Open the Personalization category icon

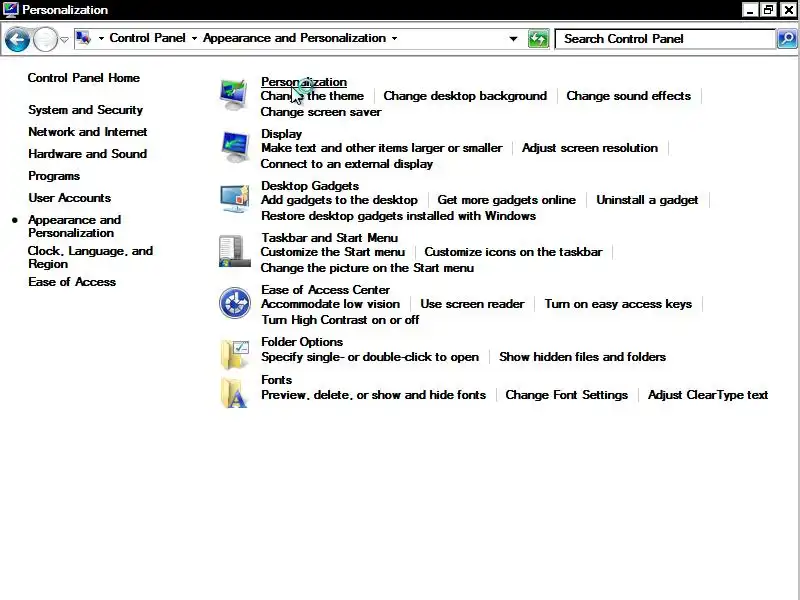(x=234, y=94)
